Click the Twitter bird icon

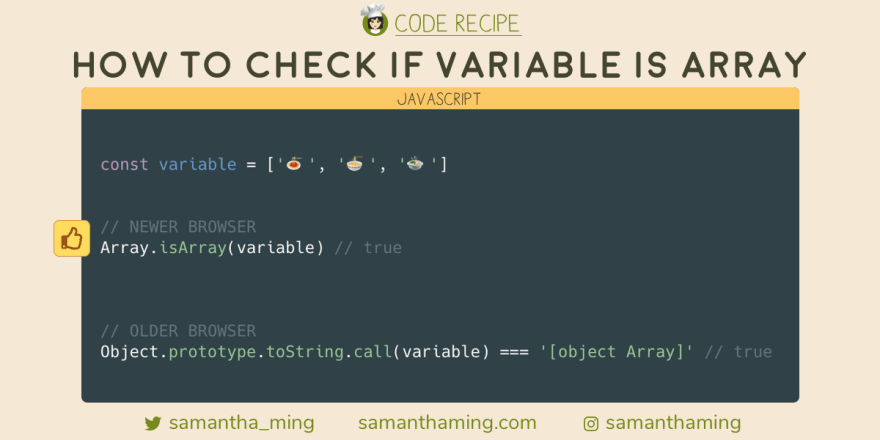pos(153,423)
